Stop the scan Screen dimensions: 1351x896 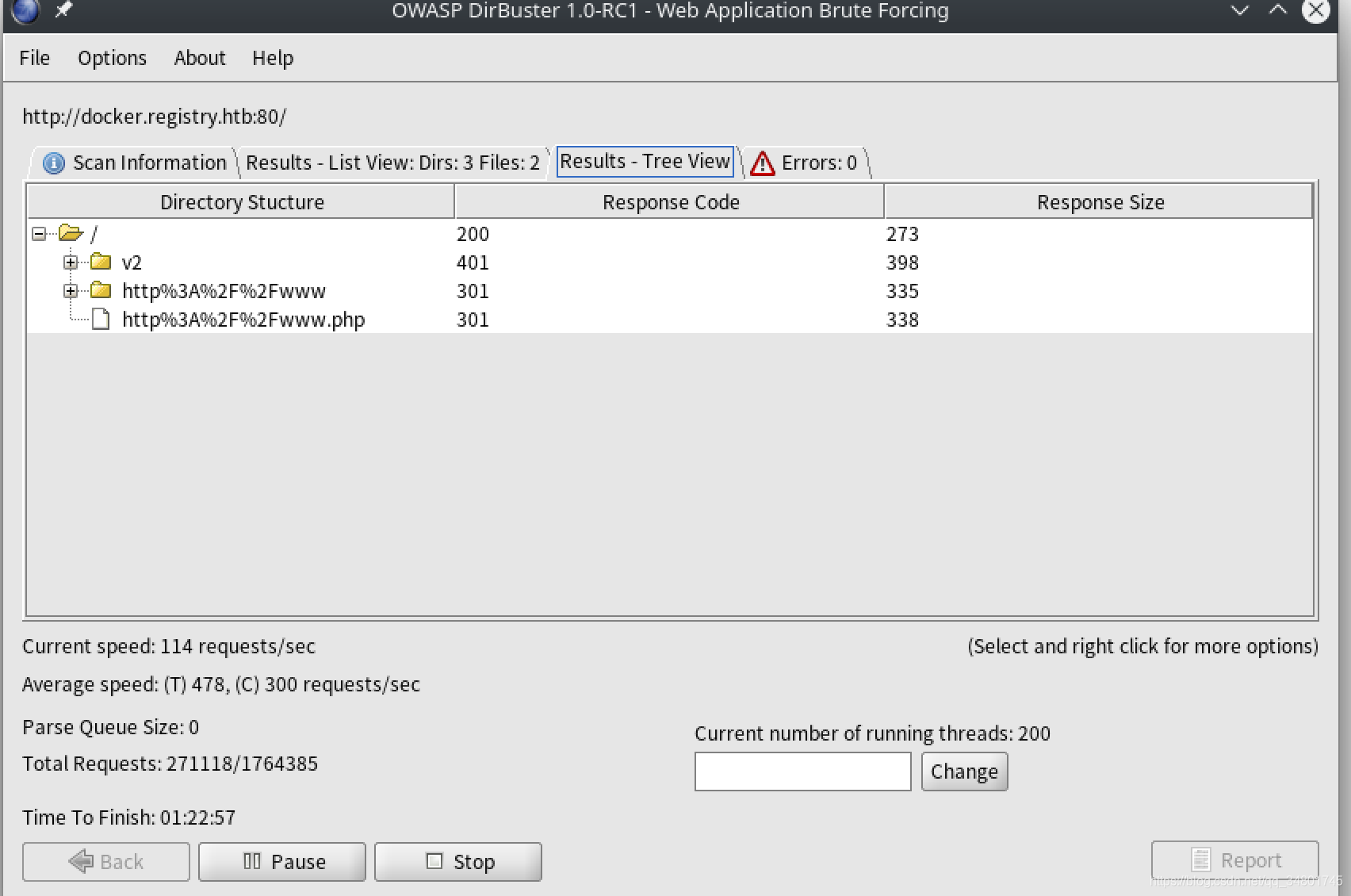pyautogui.click(x=458, y=862)
